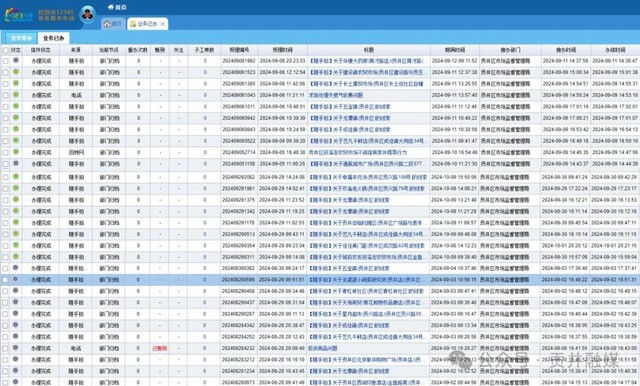Viewport: 640px width, 386px height.
Task: Close the 业务已办 page tab
Action: 162,24
